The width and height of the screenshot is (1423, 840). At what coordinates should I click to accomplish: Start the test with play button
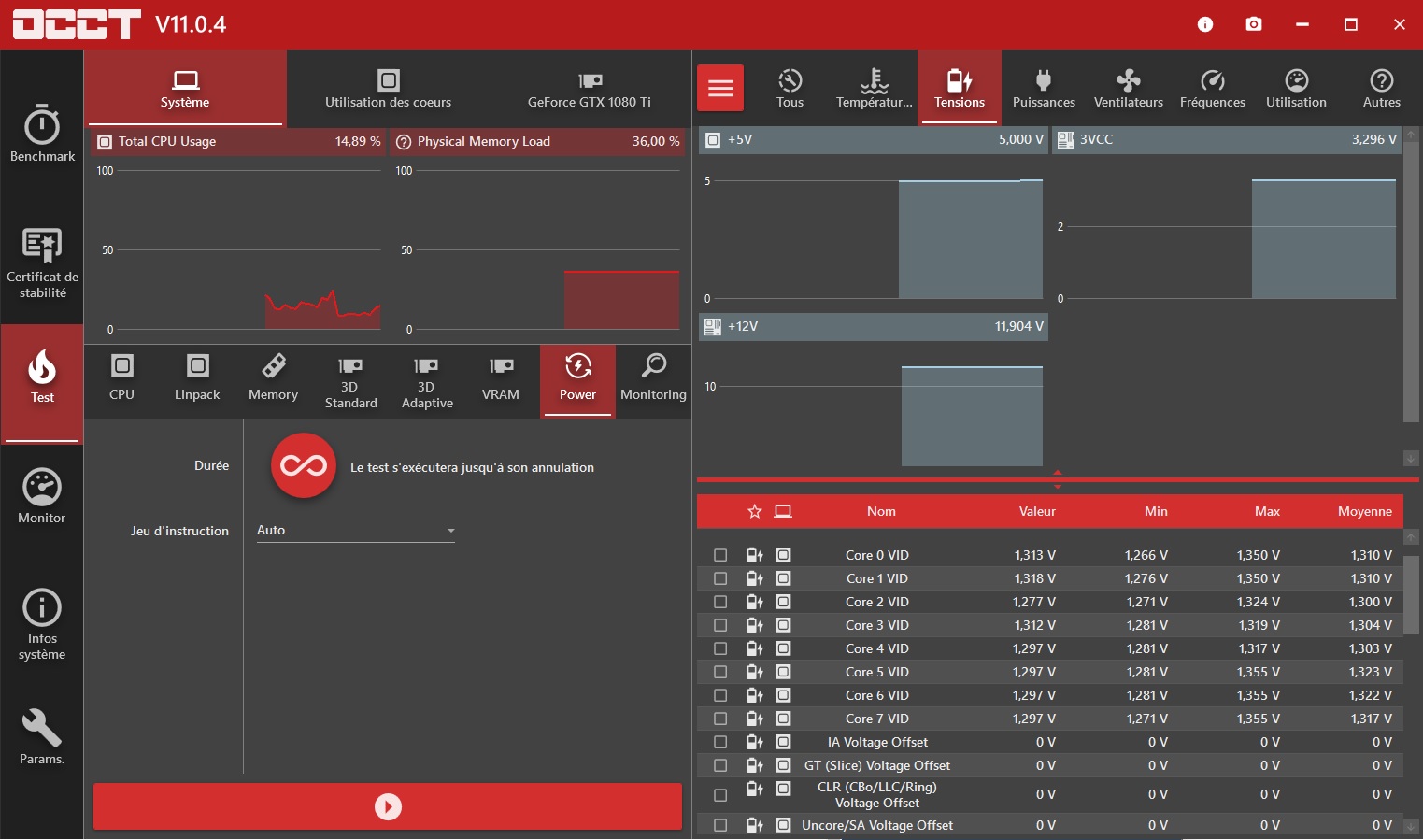coord(388,806)
